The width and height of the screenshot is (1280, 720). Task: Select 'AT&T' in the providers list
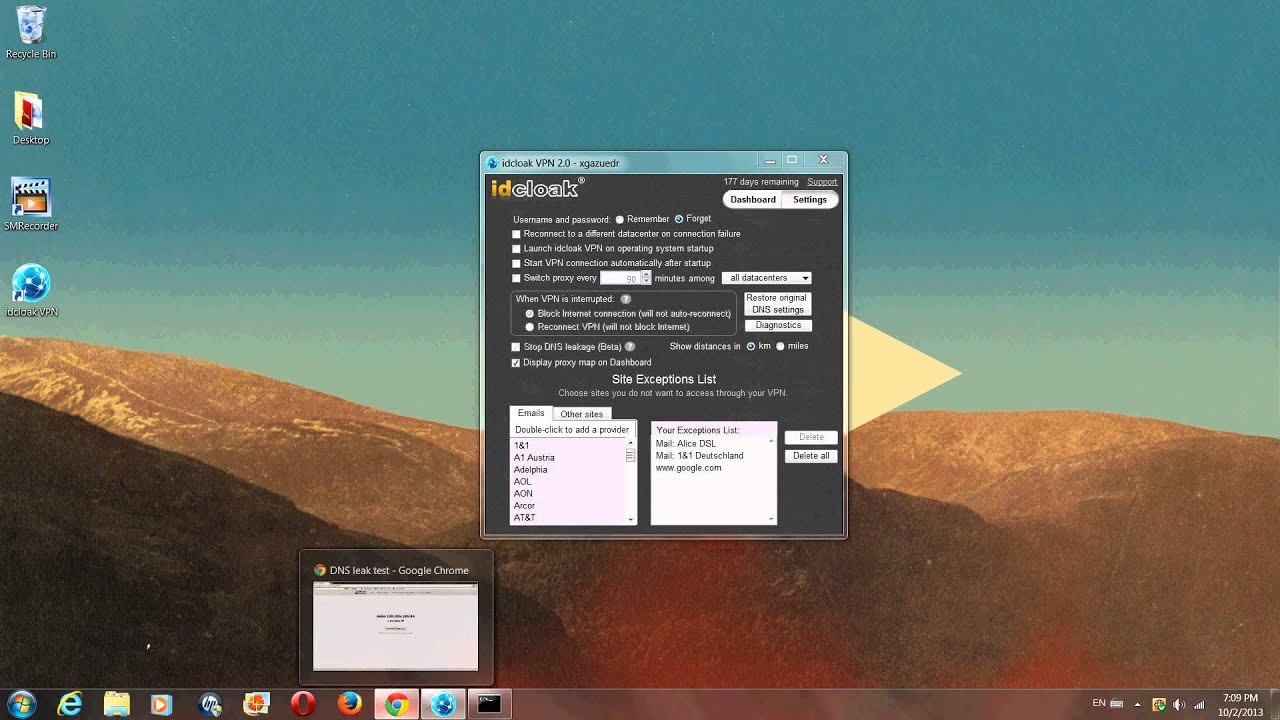pyautogui.click(x=525, y=518)
